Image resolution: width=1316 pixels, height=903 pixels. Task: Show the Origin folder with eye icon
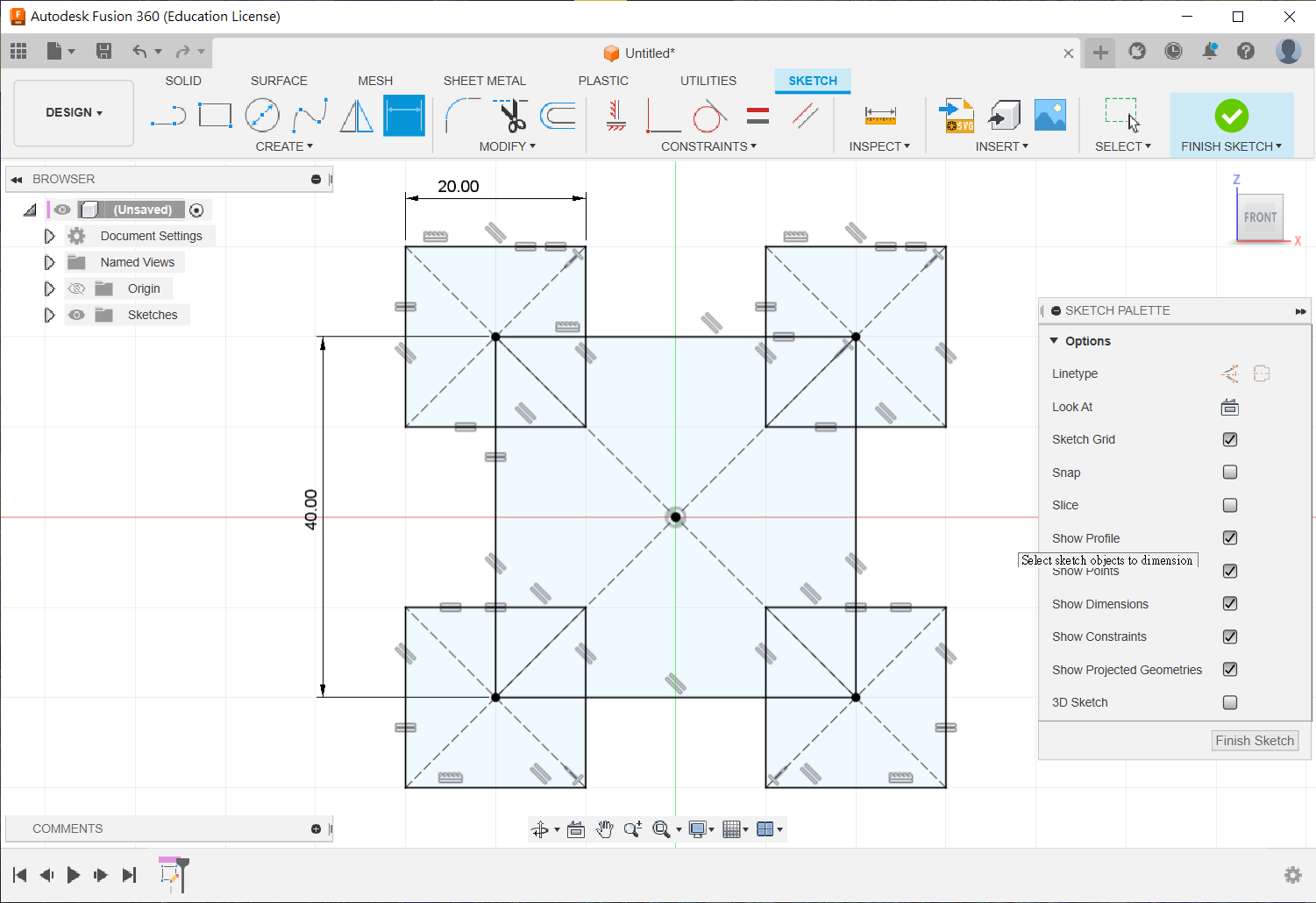77,288
